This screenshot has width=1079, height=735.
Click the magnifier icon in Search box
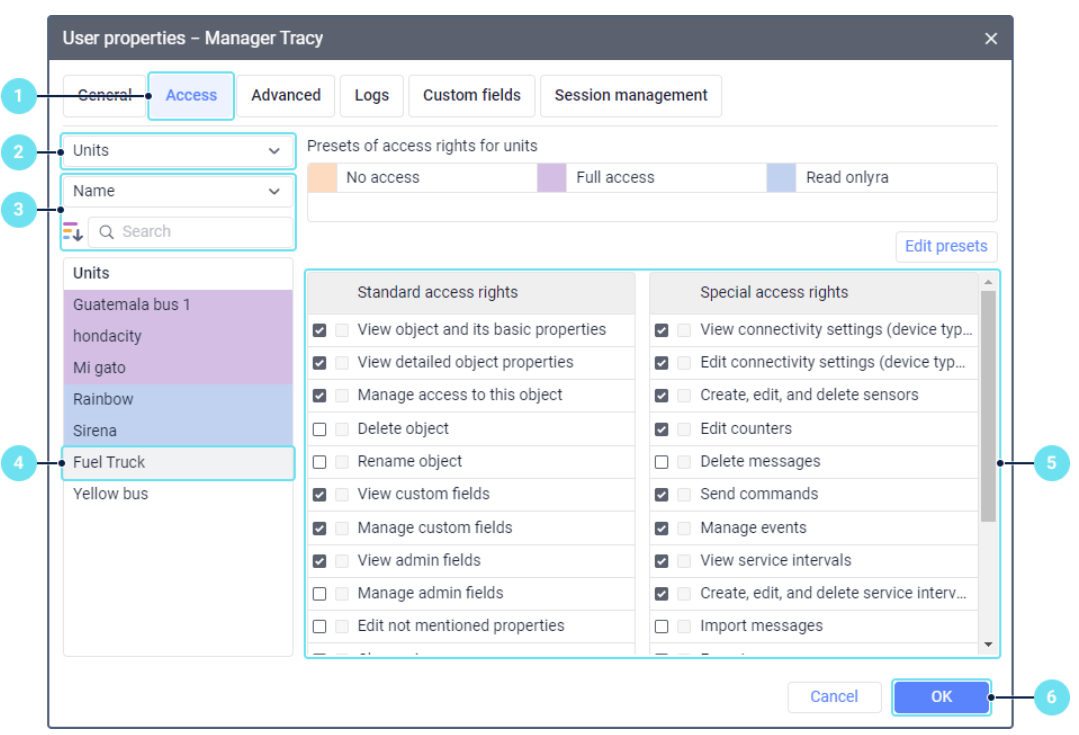pos(106,232)
